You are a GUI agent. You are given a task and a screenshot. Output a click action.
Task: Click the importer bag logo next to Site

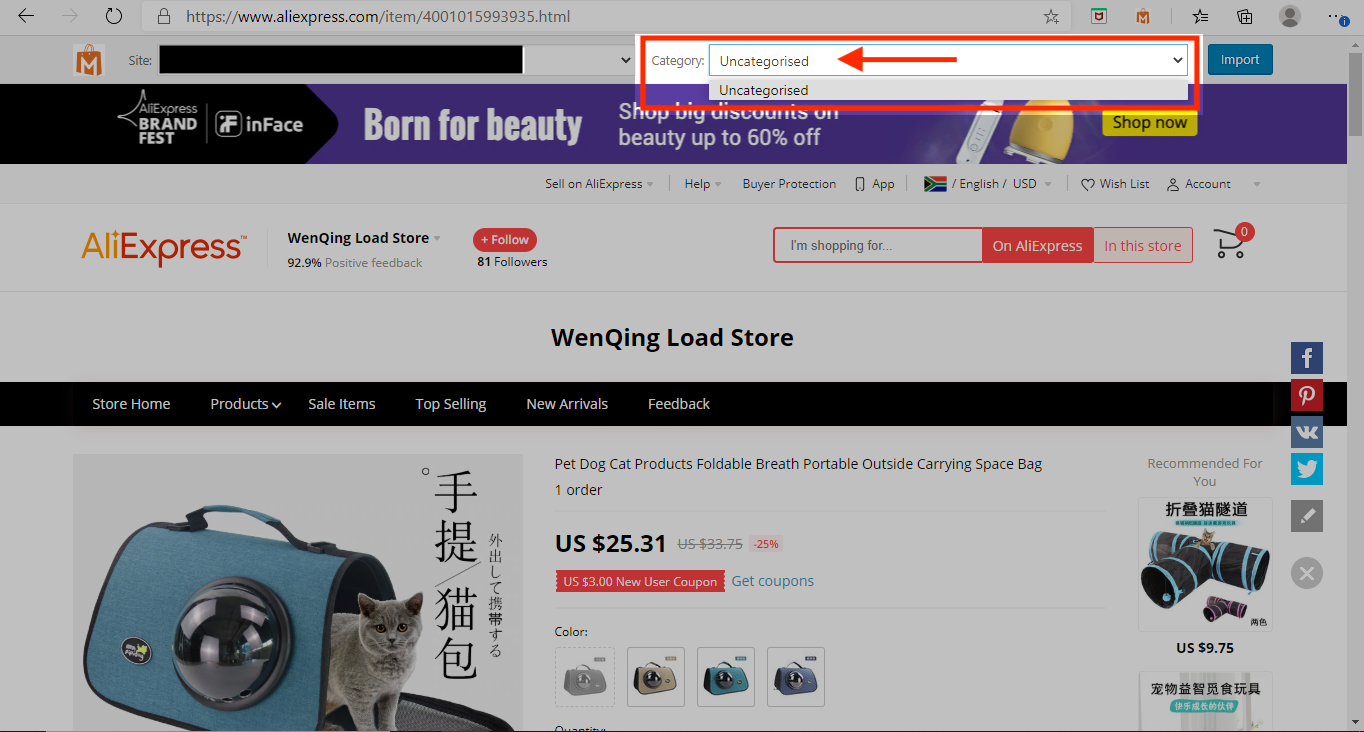[89, 60]
